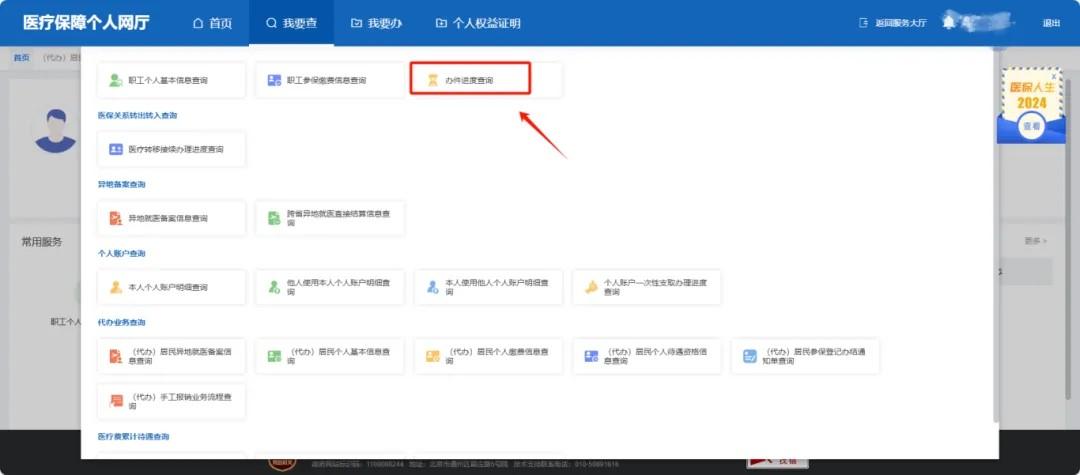
Task: Click the 医保人生 2024 banner 查看 button
Action: point(1030,127)
